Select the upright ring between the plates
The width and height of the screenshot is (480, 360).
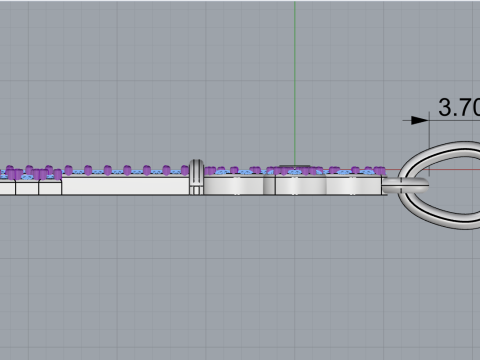tap(197, 177)
